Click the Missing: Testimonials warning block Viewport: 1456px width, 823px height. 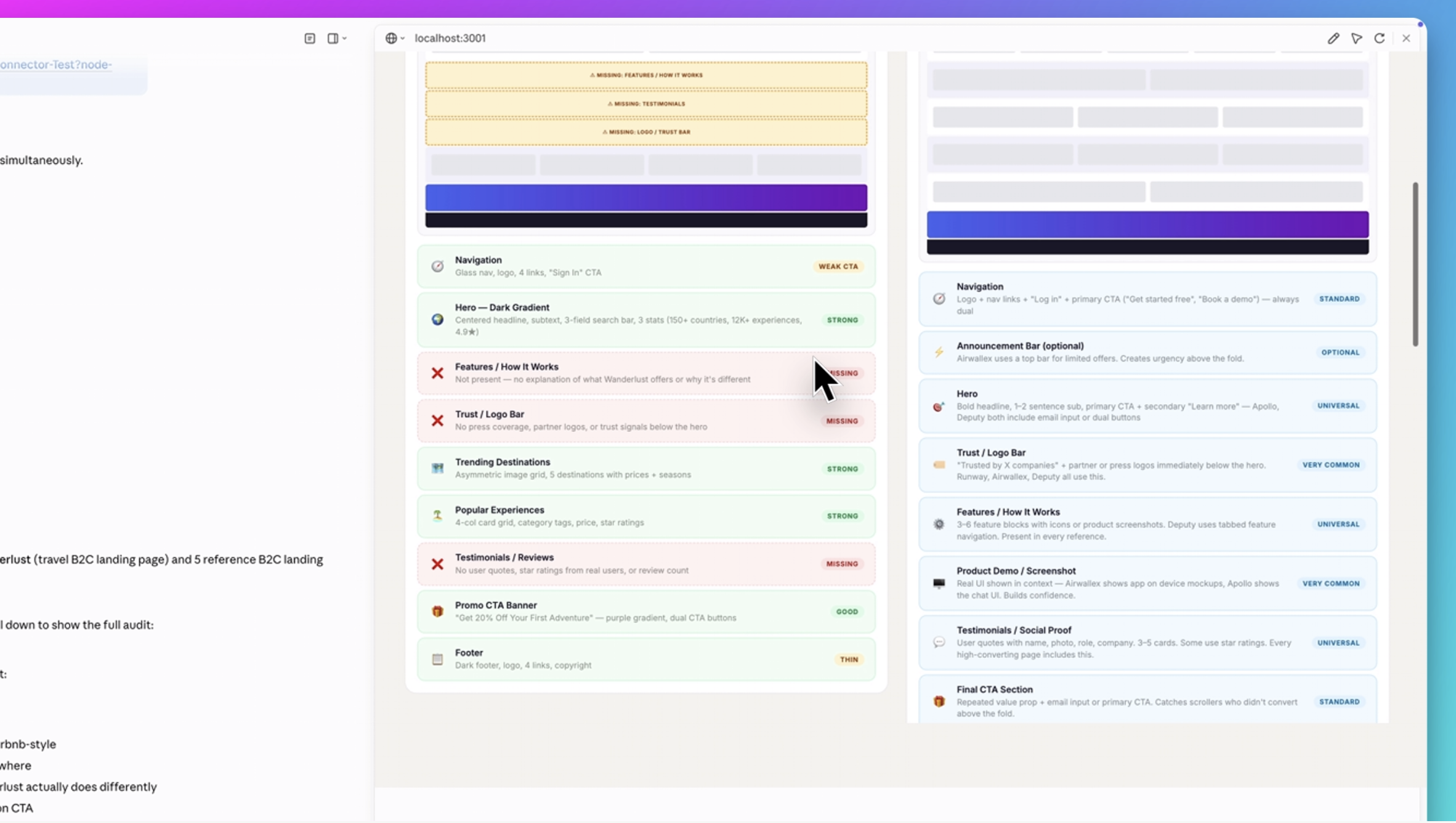(646, 103)
